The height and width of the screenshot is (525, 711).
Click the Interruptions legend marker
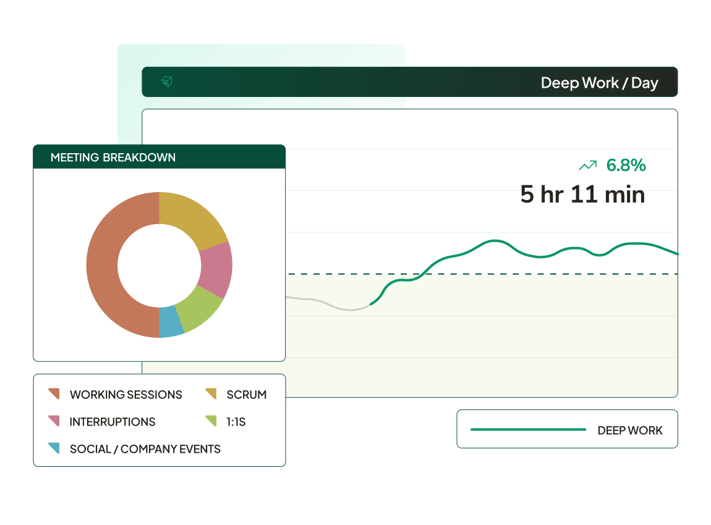click(54, 422)
